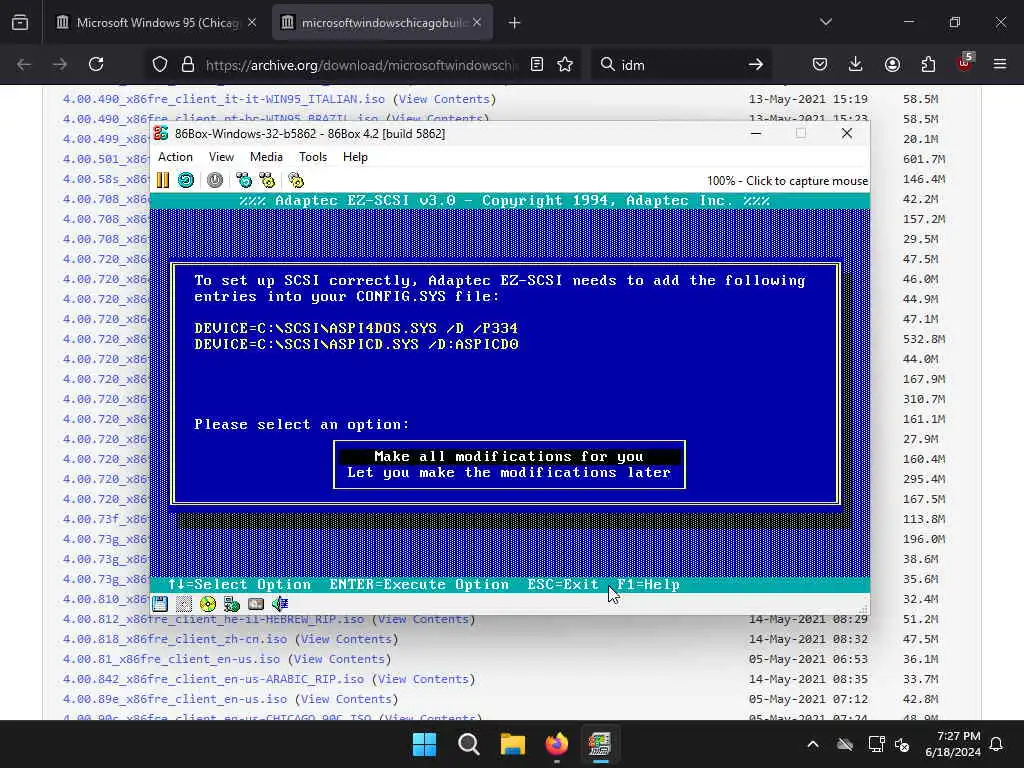The image size is (1024, 768).
Task: Bookmark this page with star
Action: tap(566, 64)
